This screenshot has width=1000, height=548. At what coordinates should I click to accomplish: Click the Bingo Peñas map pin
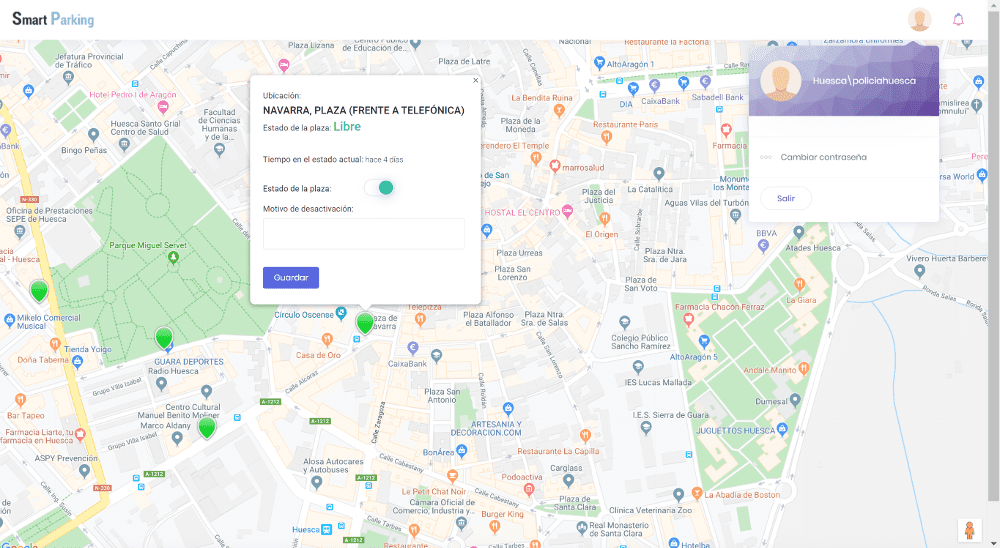[x=94, y=135]
